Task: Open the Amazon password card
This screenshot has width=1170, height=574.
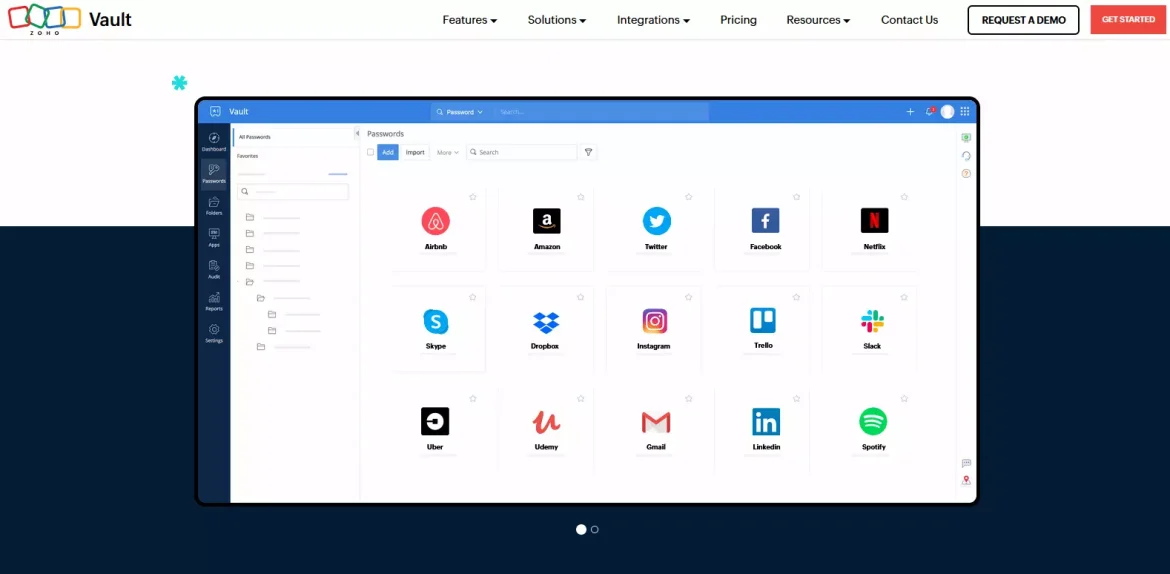Action: point(546,229)
